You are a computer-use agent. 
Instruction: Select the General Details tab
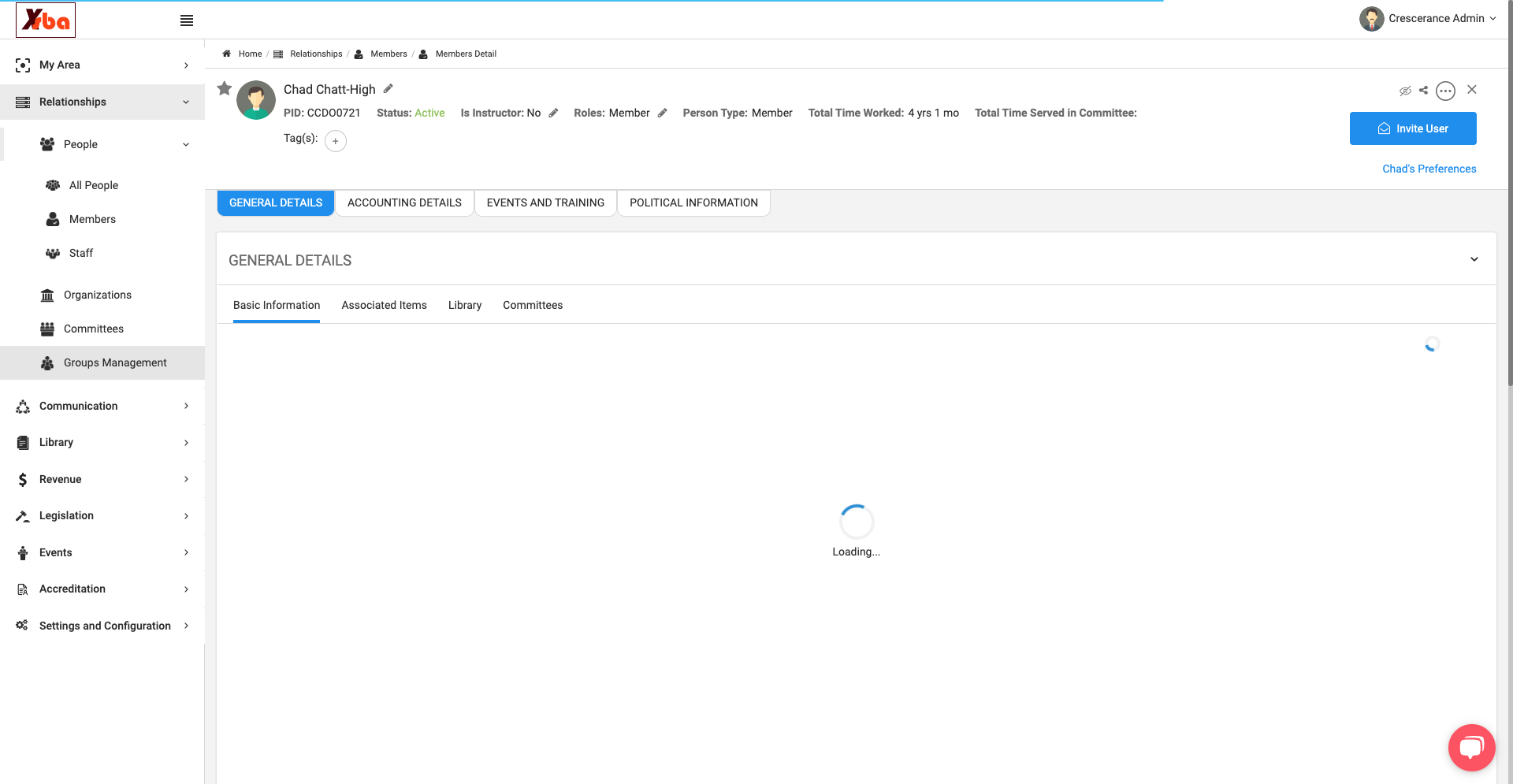point(276,203)
